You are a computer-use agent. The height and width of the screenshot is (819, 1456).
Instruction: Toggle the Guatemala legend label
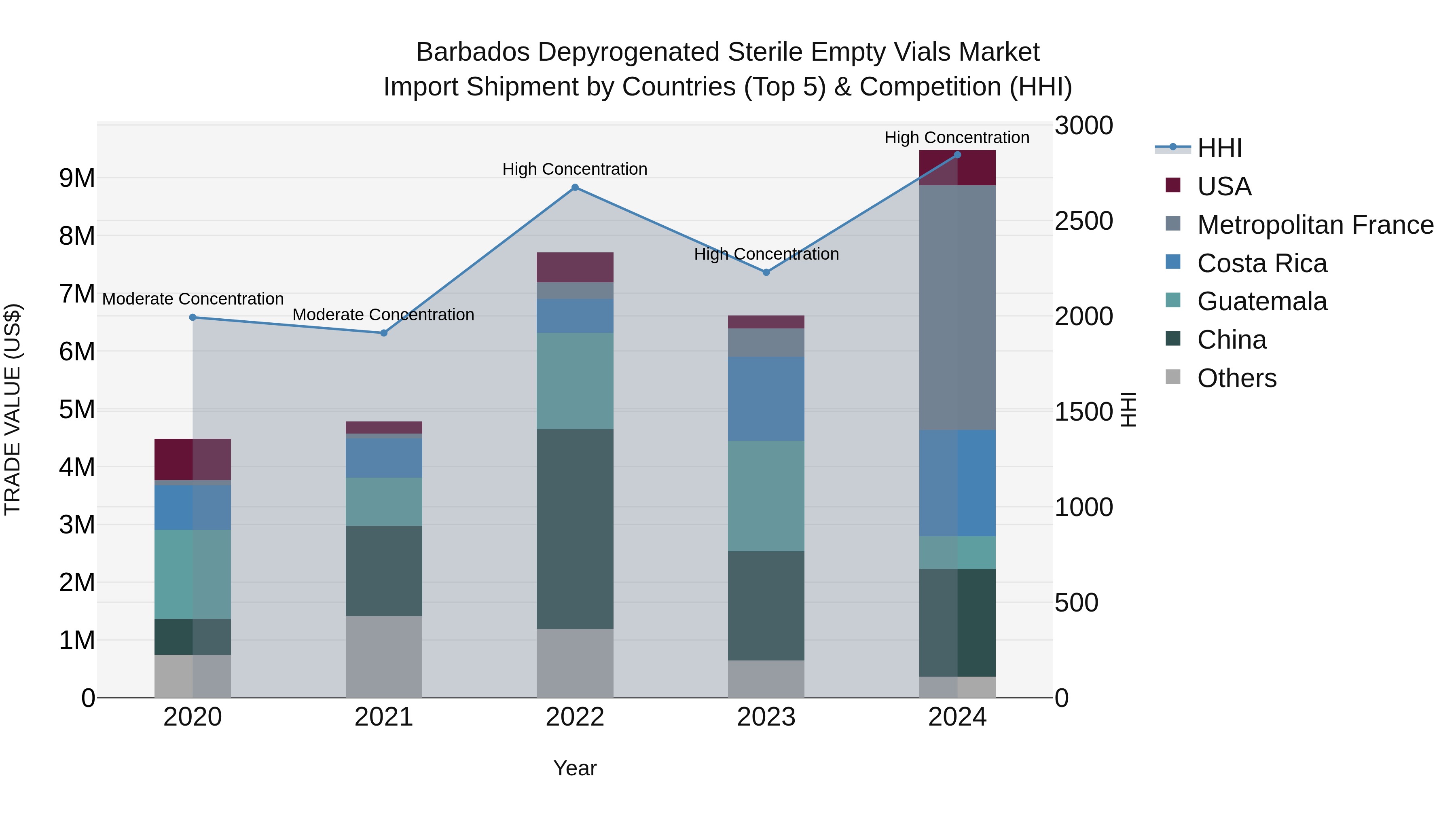1262,301
